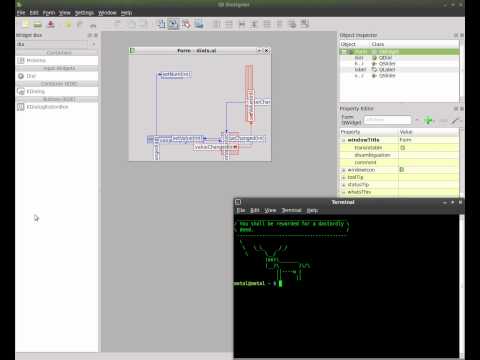Image resolution: width=480 pixels, height=360 pixels.
Task: Expand the statusTip property row
Action: coord(344,185)
